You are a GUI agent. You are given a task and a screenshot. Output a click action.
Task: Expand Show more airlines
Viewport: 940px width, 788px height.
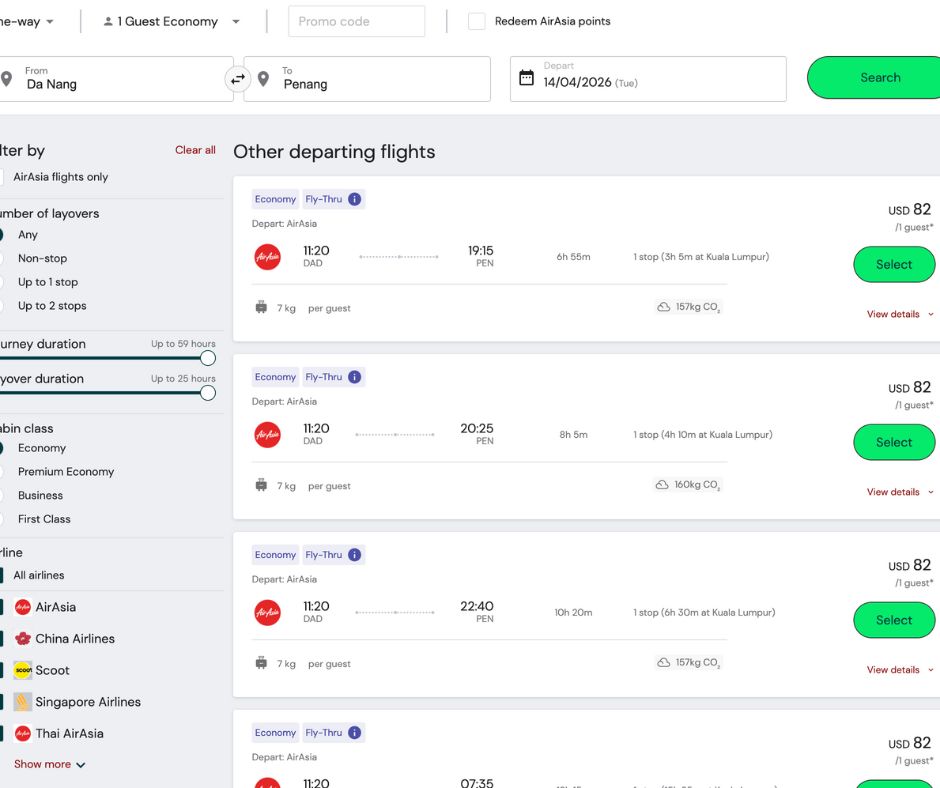[50, 764]
